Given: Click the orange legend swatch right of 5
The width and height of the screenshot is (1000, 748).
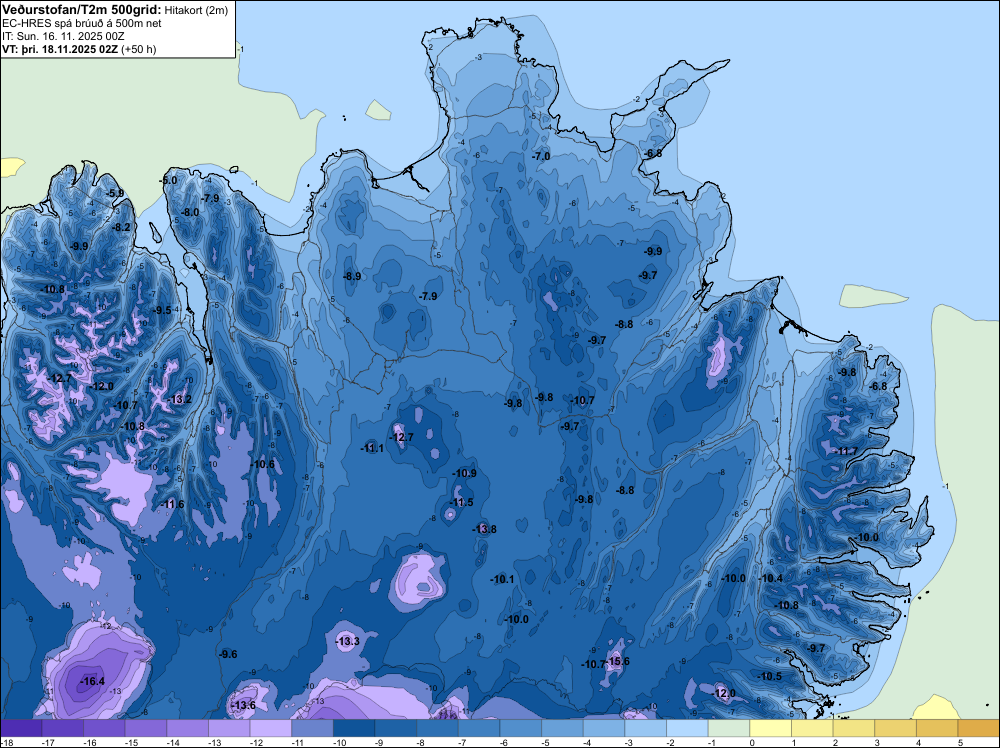Looking at the screenshot, I should coord(979,728).
